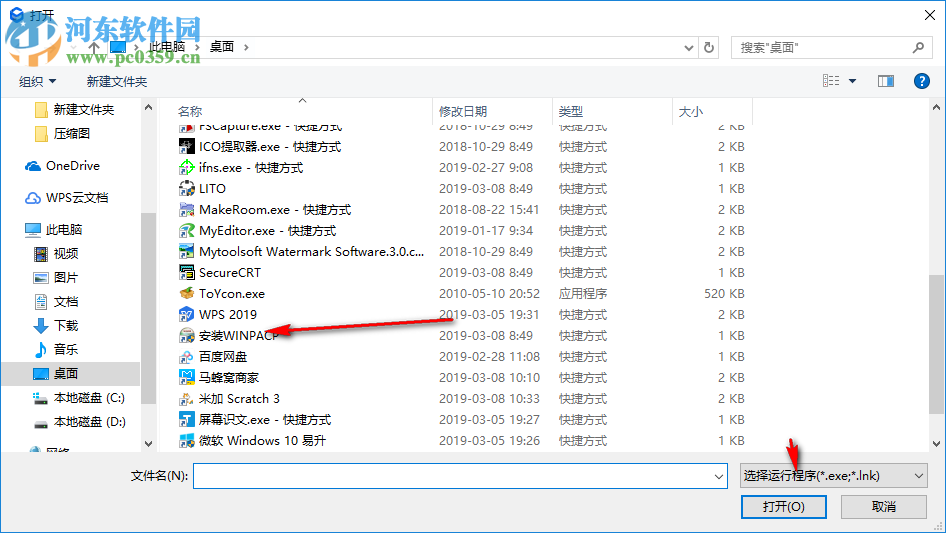
Task: Click the SecureCRT icon
Action: pyautogui.click(x=187, y=273)
